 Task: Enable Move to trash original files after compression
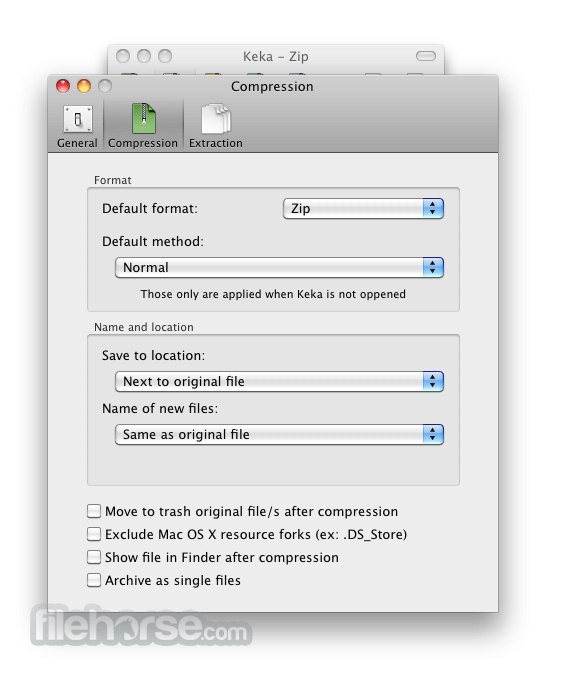94,511
